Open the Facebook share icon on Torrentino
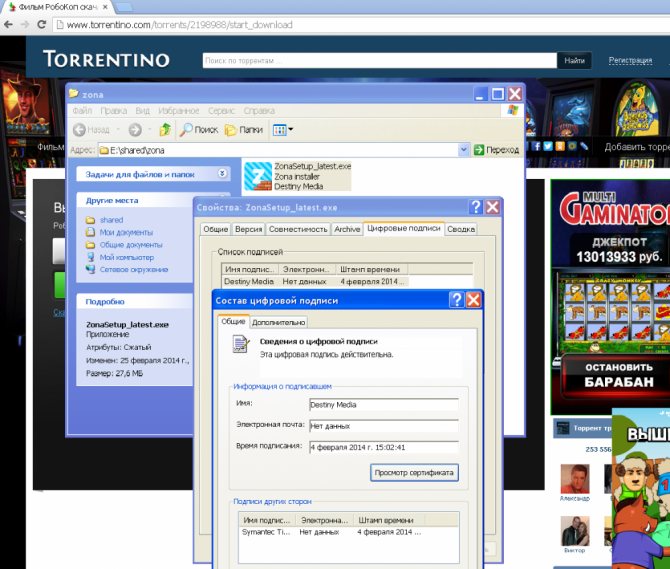This screenshot has width=670, height=569. (x=535, y=146)
